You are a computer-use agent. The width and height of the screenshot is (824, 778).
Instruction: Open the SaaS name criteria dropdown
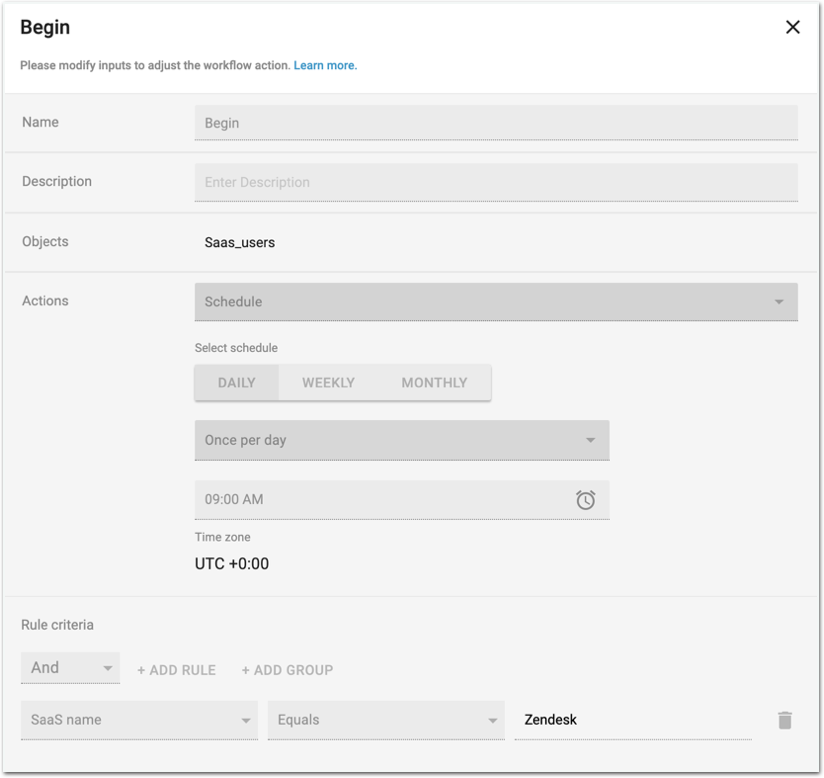[x=138, y=720]
